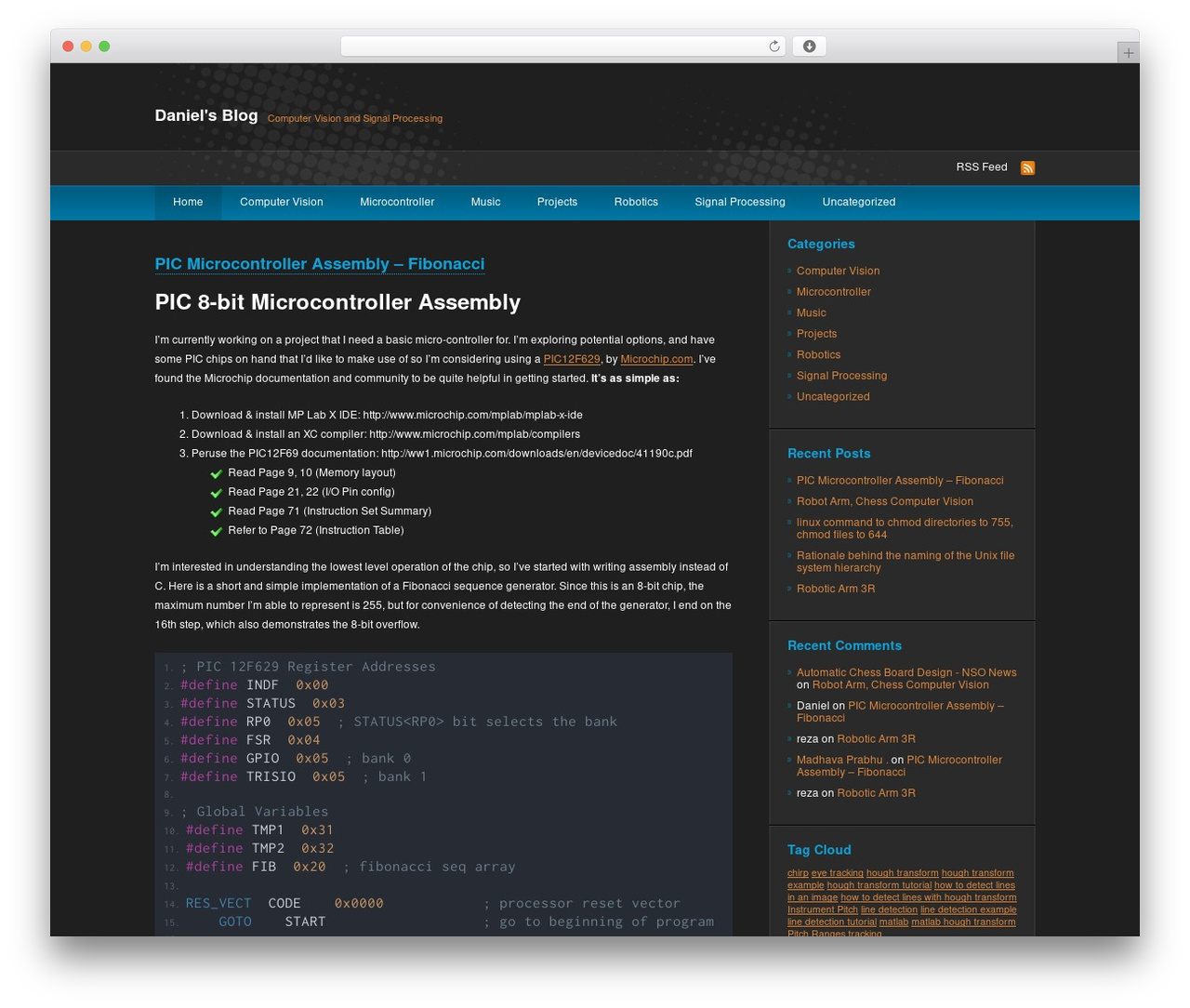Click the Tag Cloud sidebar heading

[x=819, y=850]
